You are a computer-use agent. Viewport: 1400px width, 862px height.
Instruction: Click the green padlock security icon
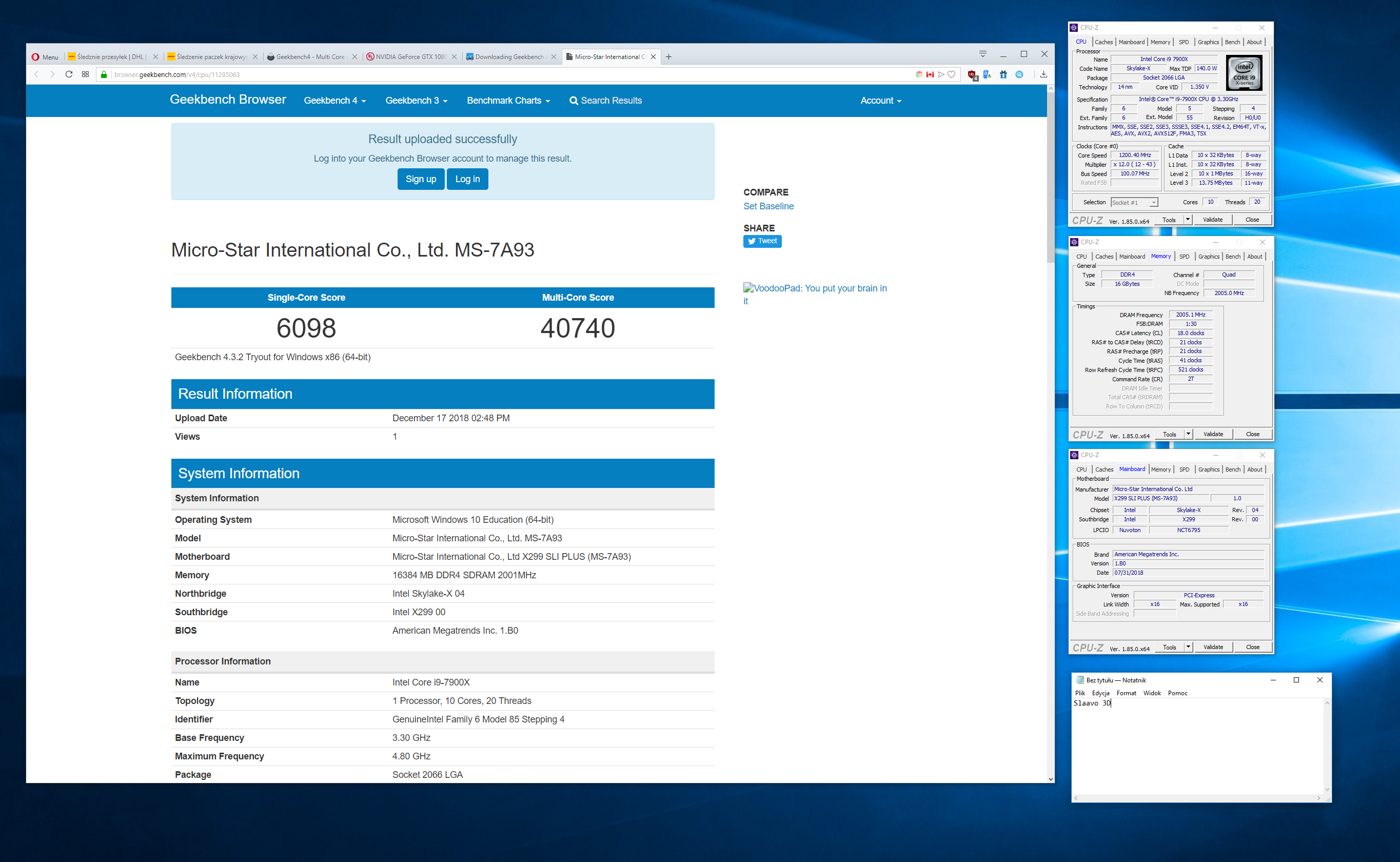point(104,74)
